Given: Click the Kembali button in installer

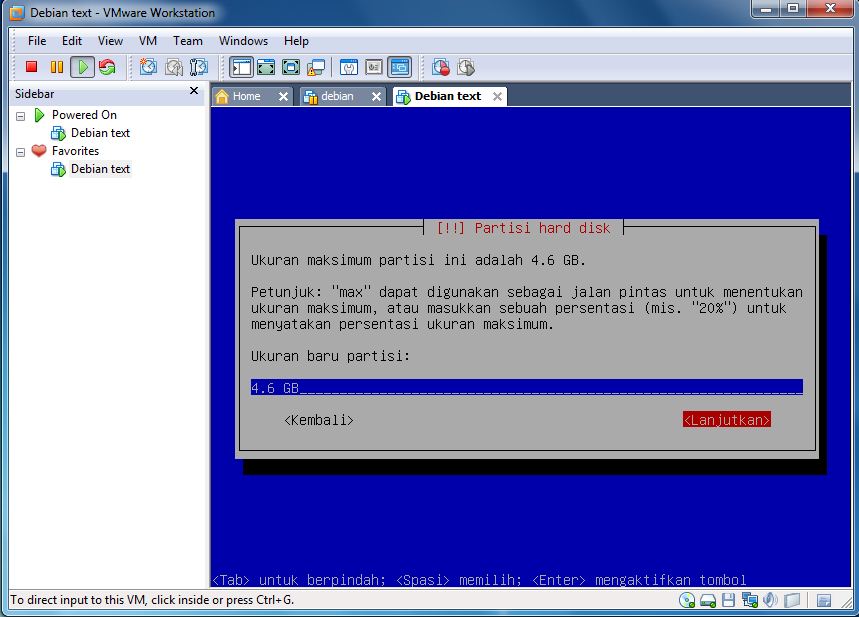Looking at the screenshot, I should tap(319, 420).
